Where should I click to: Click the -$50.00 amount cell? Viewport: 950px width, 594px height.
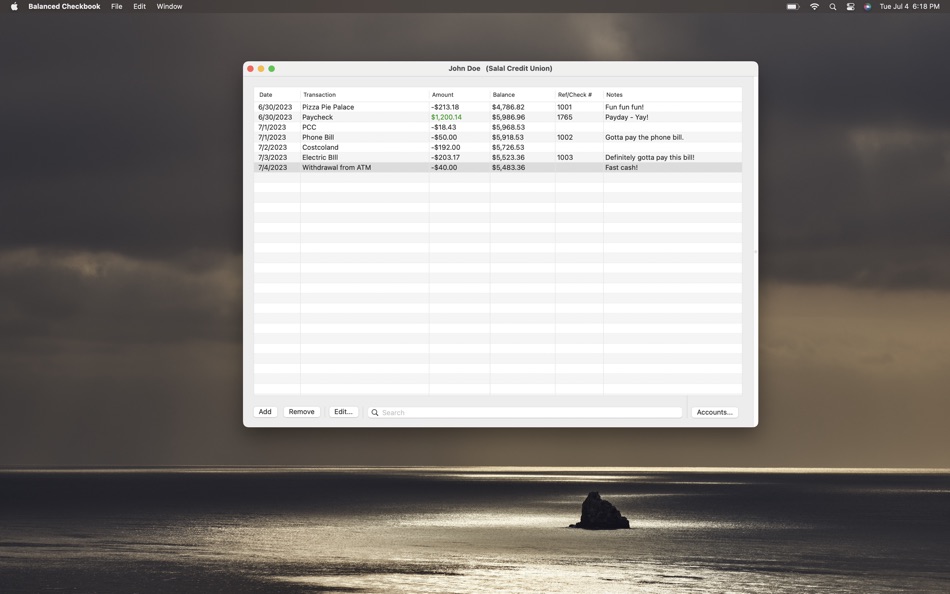pyautogui.click(x=443, y=137)
